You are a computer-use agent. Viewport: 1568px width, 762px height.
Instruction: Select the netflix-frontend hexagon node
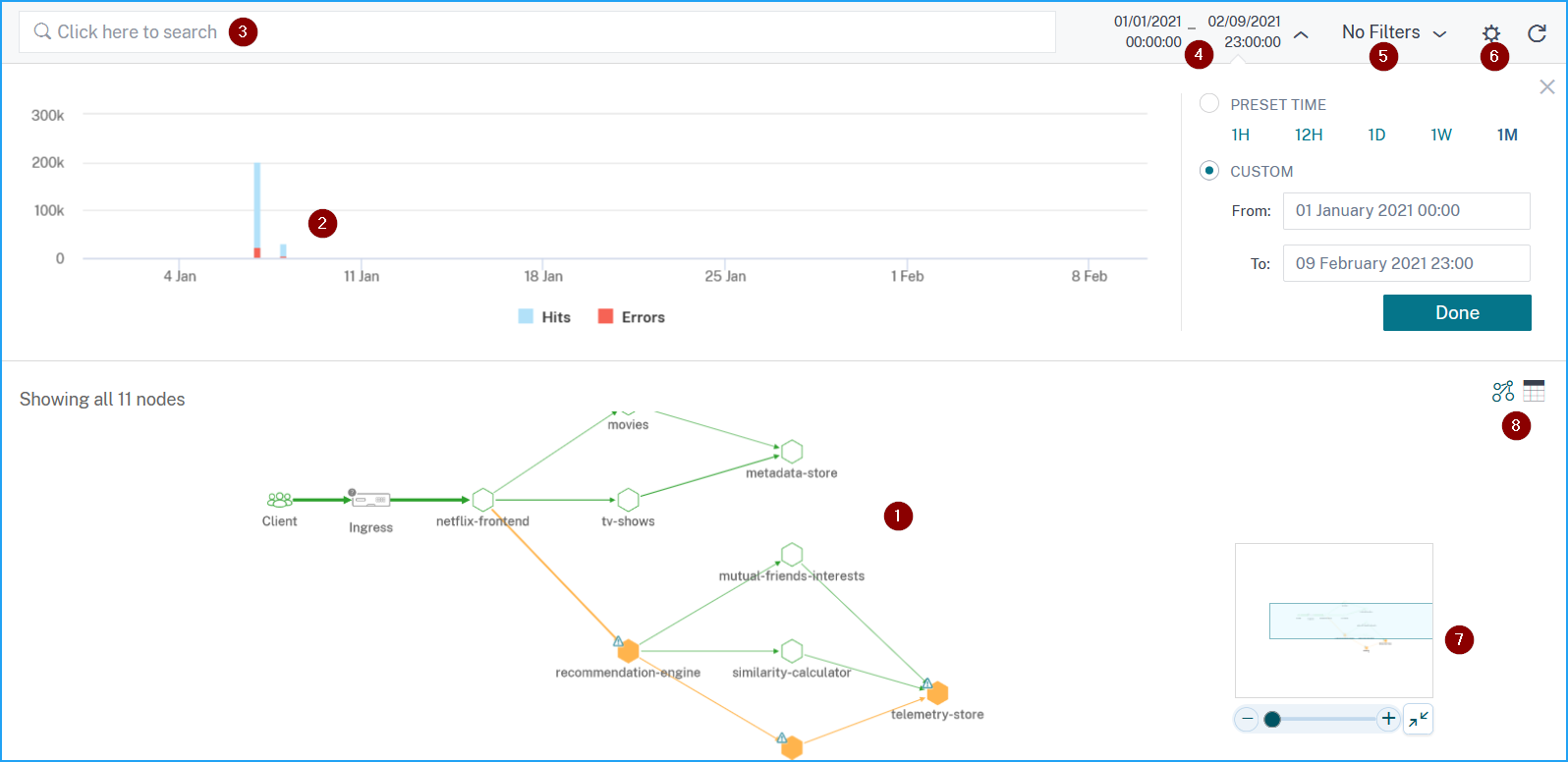point(482,500)
